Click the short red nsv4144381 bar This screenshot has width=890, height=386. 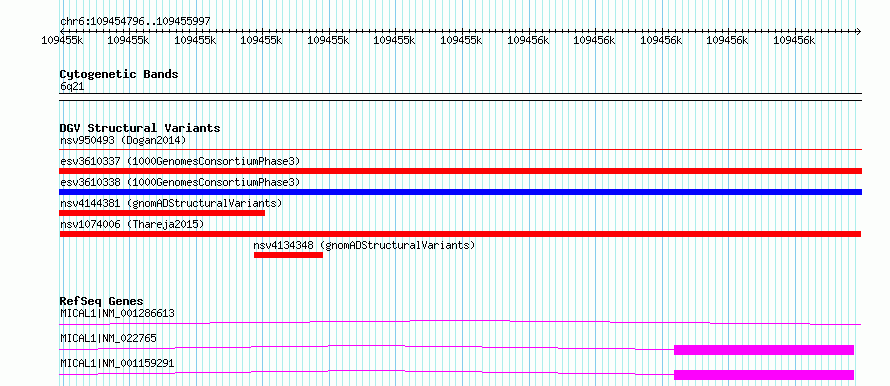click(x=162, y=213)
